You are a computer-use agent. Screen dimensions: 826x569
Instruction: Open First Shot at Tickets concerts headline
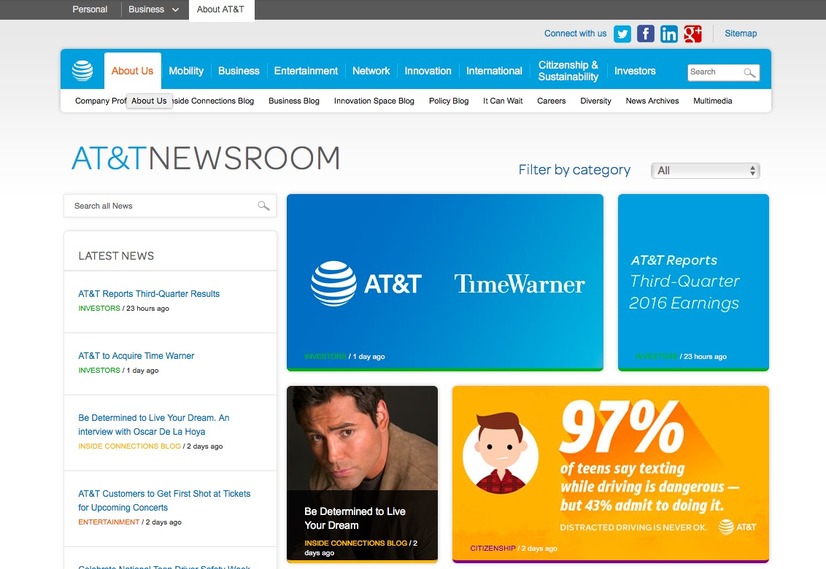(164, 501)
